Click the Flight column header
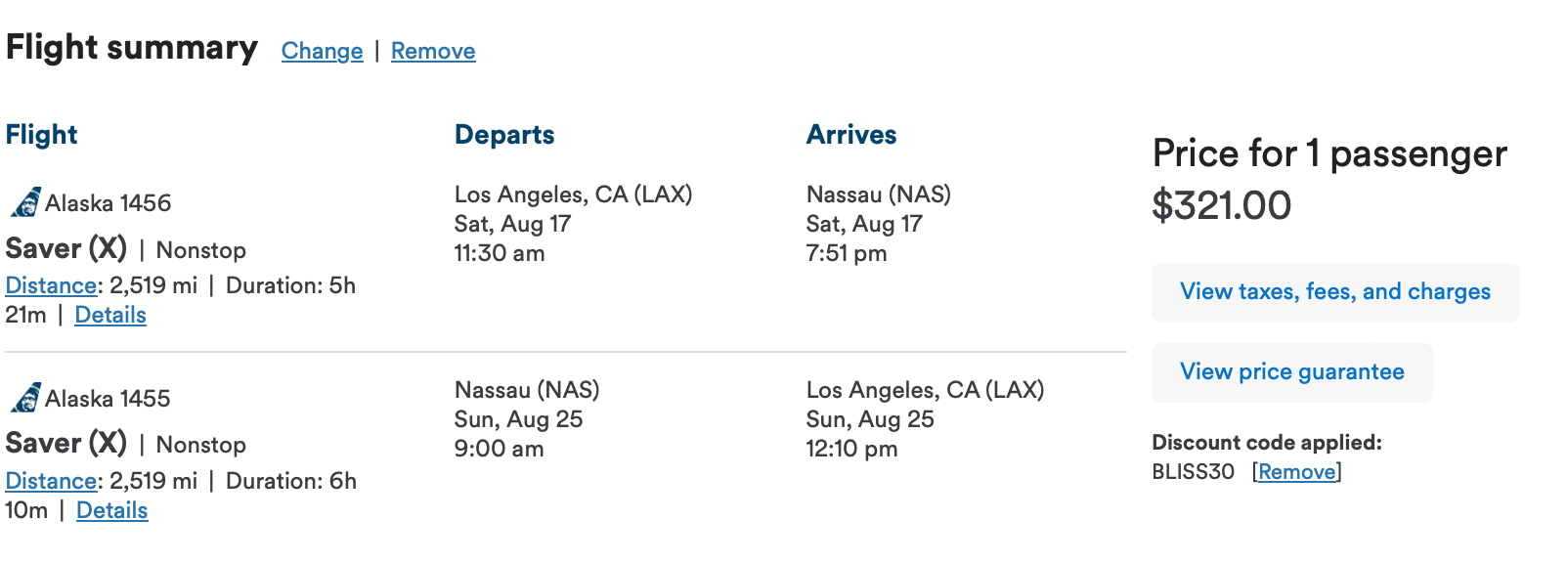The height and width of the screenshot is (563, 1568). pyautogui.click(x=41, y=135)
